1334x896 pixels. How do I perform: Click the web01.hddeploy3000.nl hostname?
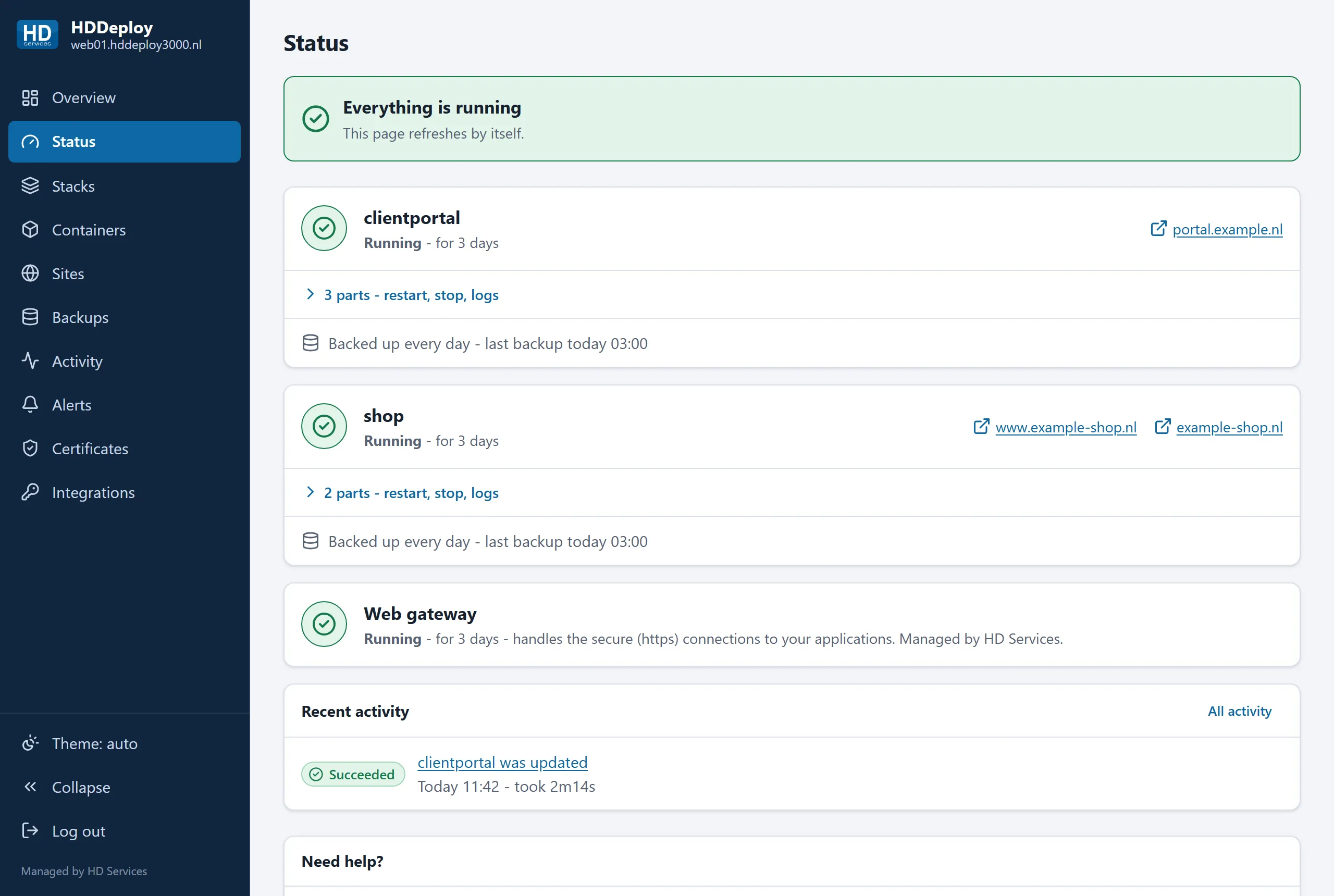tap(136, 45)
